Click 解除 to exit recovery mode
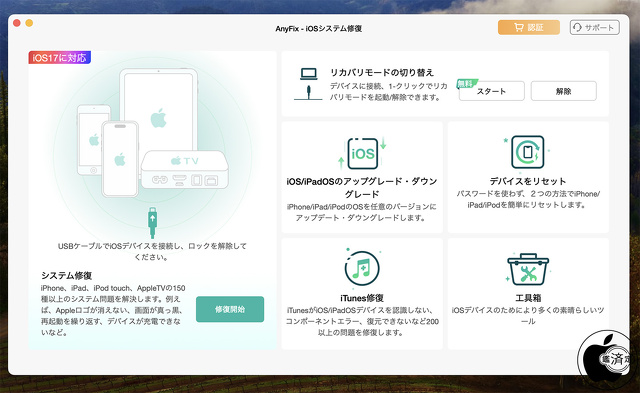 pos(563,91)
